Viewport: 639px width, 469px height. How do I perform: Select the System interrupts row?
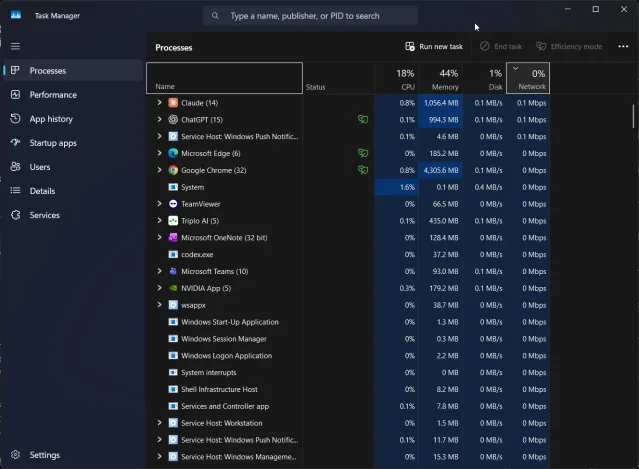(348, 372)
